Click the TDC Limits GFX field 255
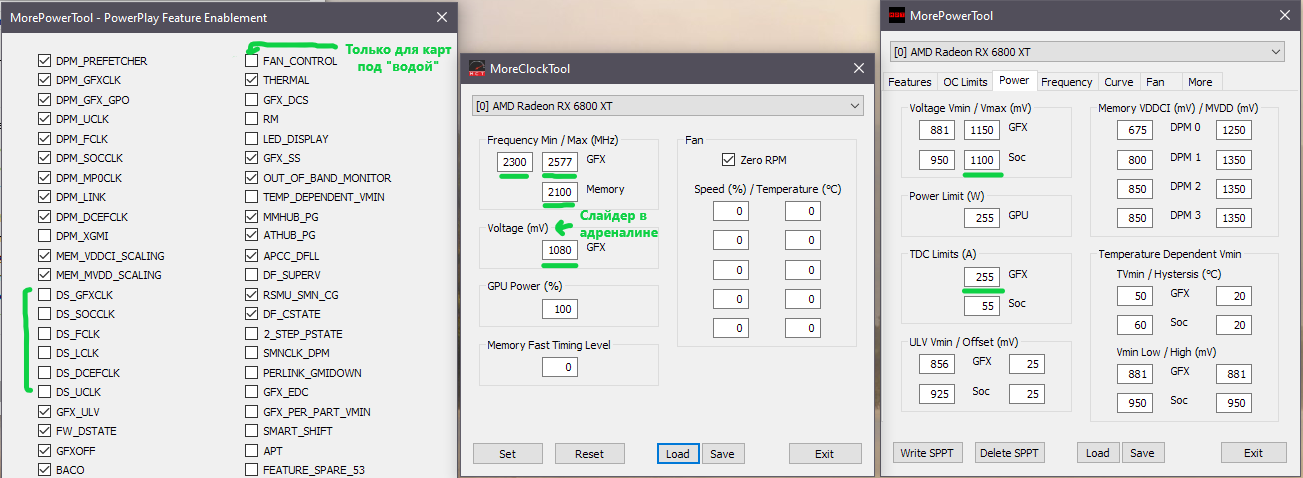Image resolution: width=1303 pixels, height=478 pixels. 981,276
